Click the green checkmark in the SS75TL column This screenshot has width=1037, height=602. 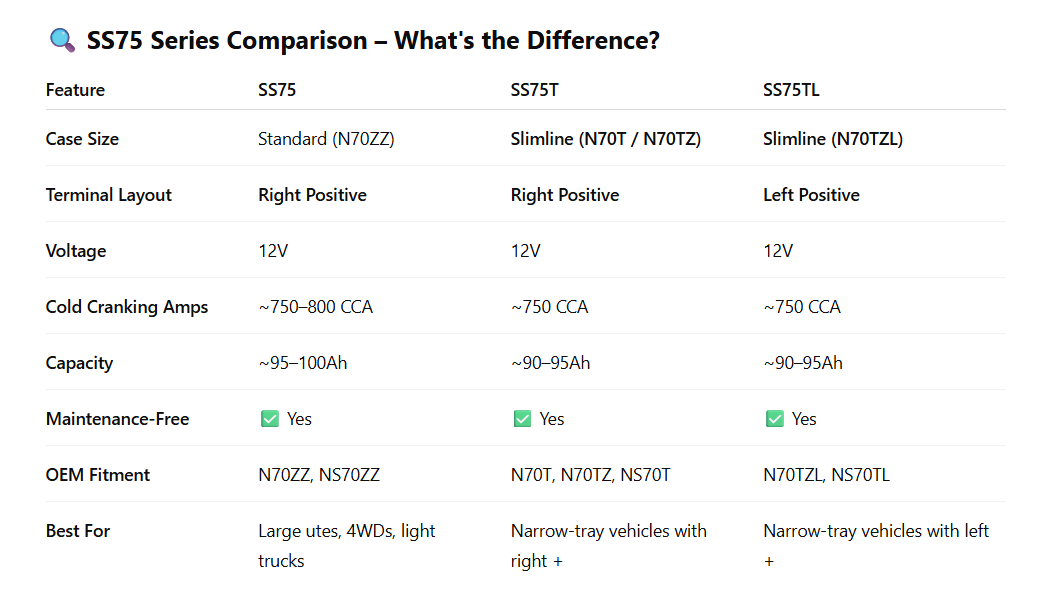coord(774,419)
